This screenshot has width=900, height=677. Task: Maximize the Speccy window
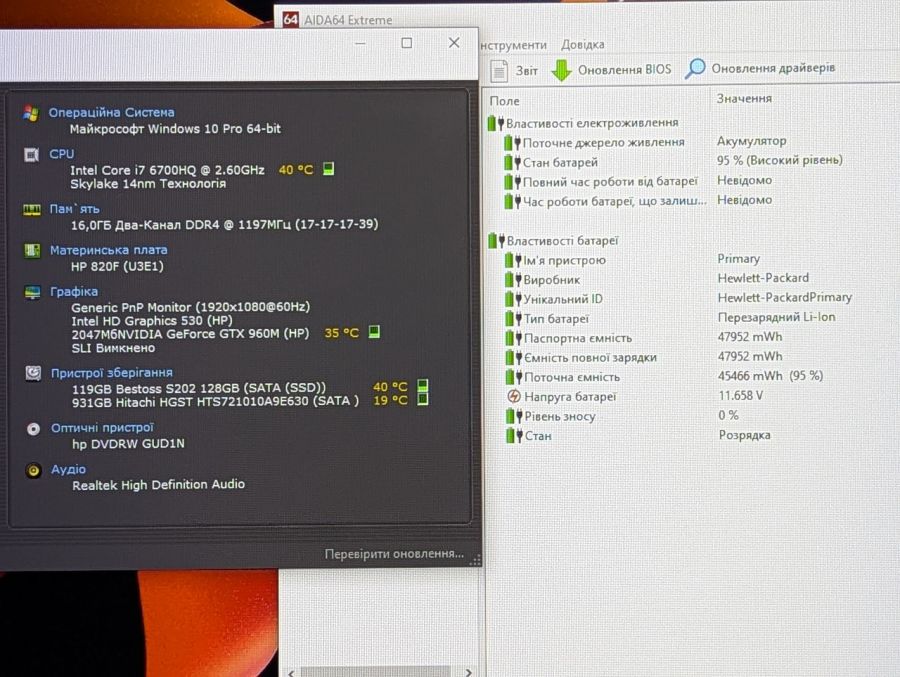pyautogui.click(x=407, y=43)
